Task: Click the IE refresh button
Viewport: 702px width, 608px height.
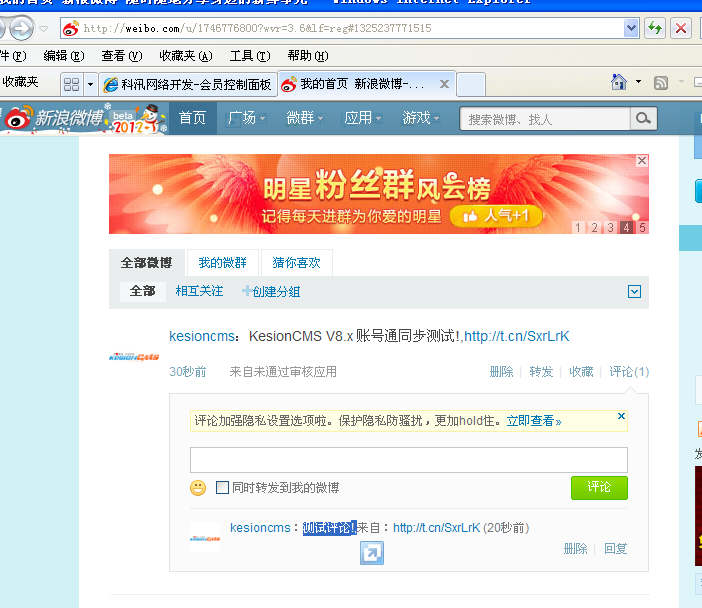Action: [654, 28]
